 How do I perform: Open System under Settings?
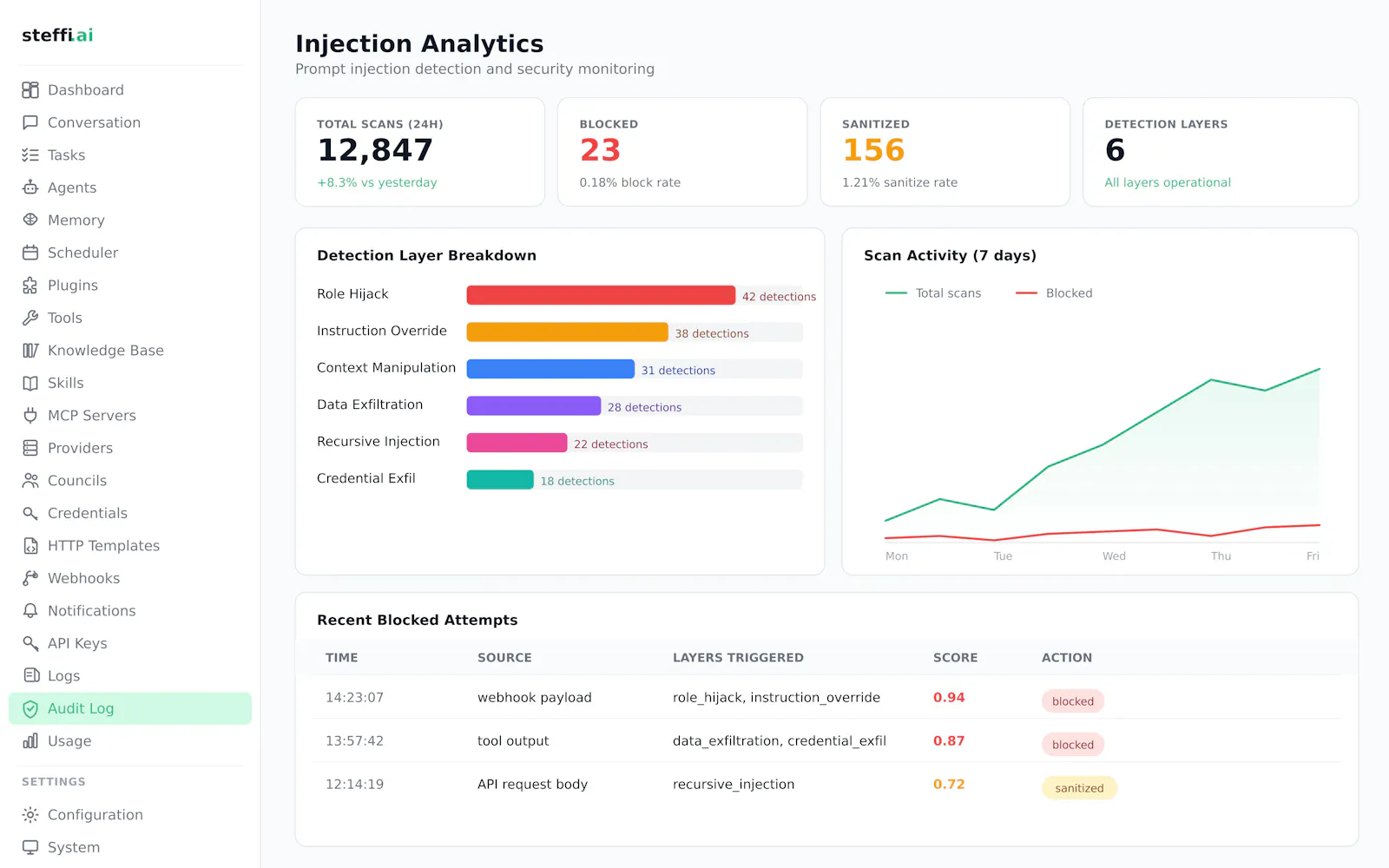[130, 847]
